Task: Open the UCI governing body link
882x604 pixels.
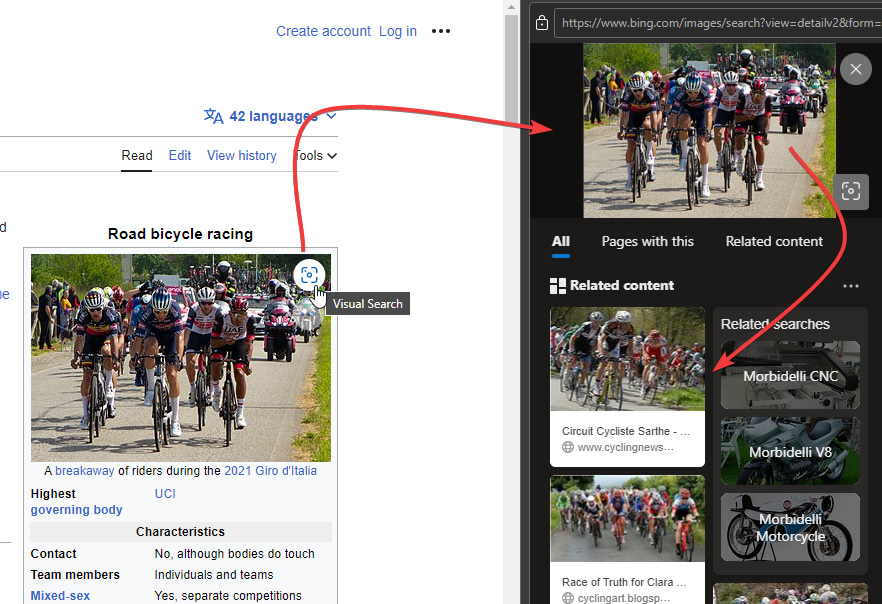Action: tap(164, 493)
